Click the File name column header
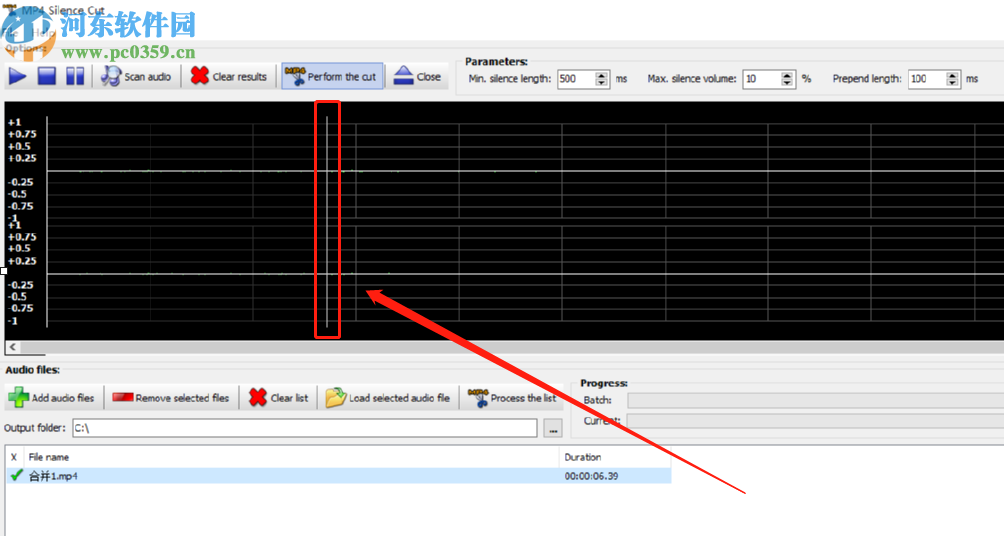 click(291, 457)
